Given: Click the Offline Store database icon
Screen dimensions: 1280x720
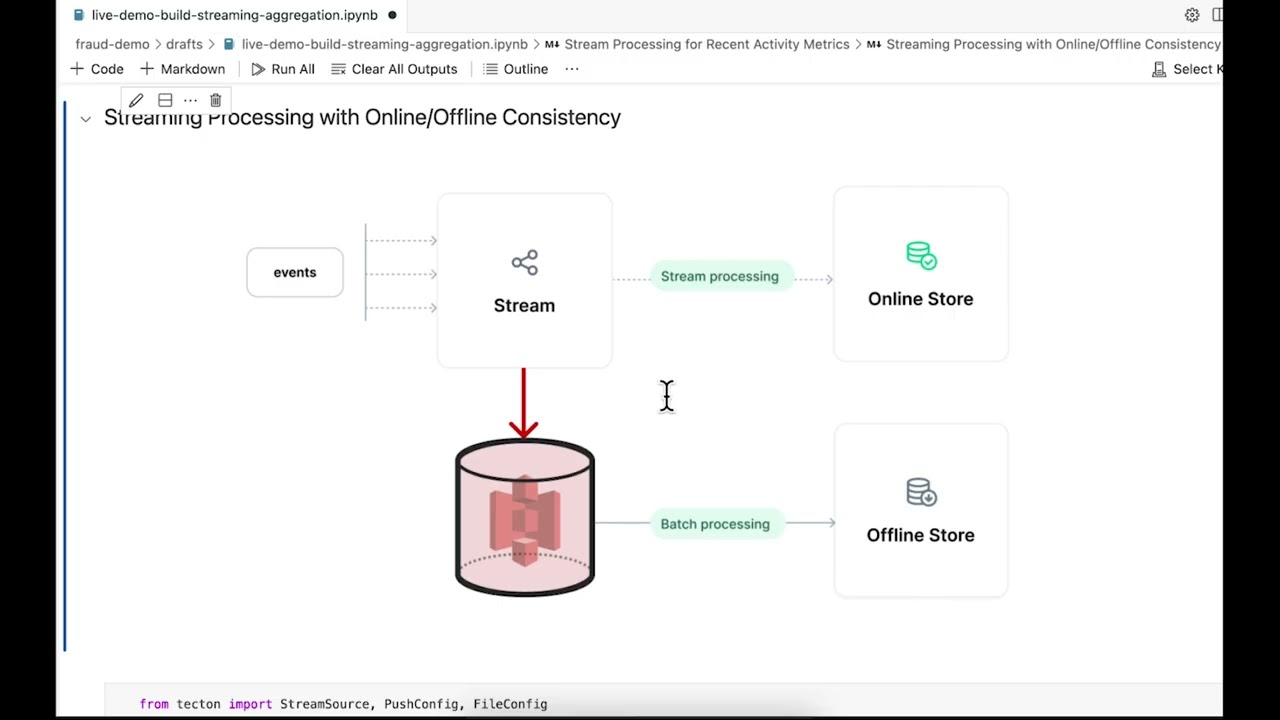Looking at the screenshot, I should (x=921, y=492).
